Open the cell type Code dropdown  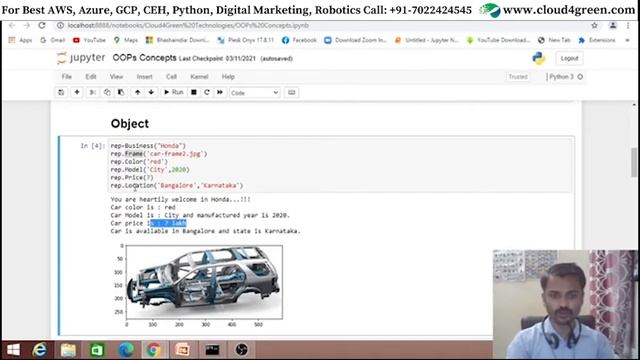point(254,93)
